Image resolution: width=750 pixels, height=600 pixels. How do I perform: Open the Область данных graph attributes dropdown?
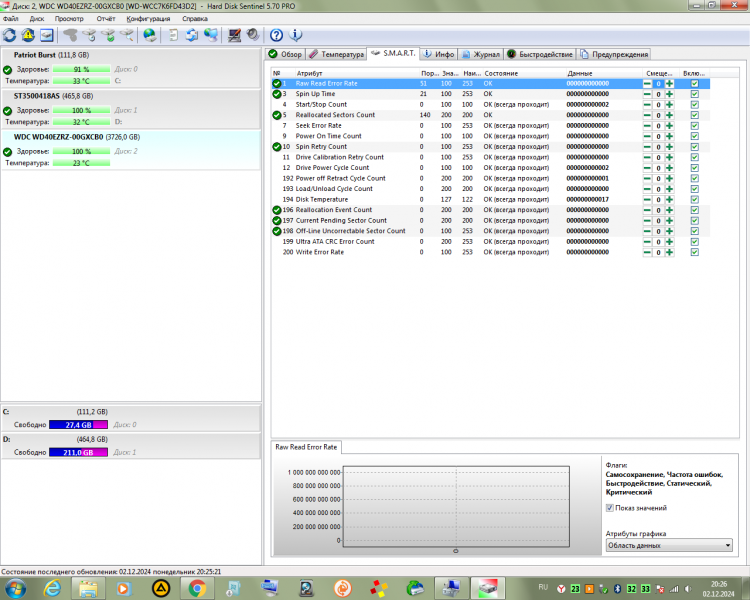[x=669, y=545]
